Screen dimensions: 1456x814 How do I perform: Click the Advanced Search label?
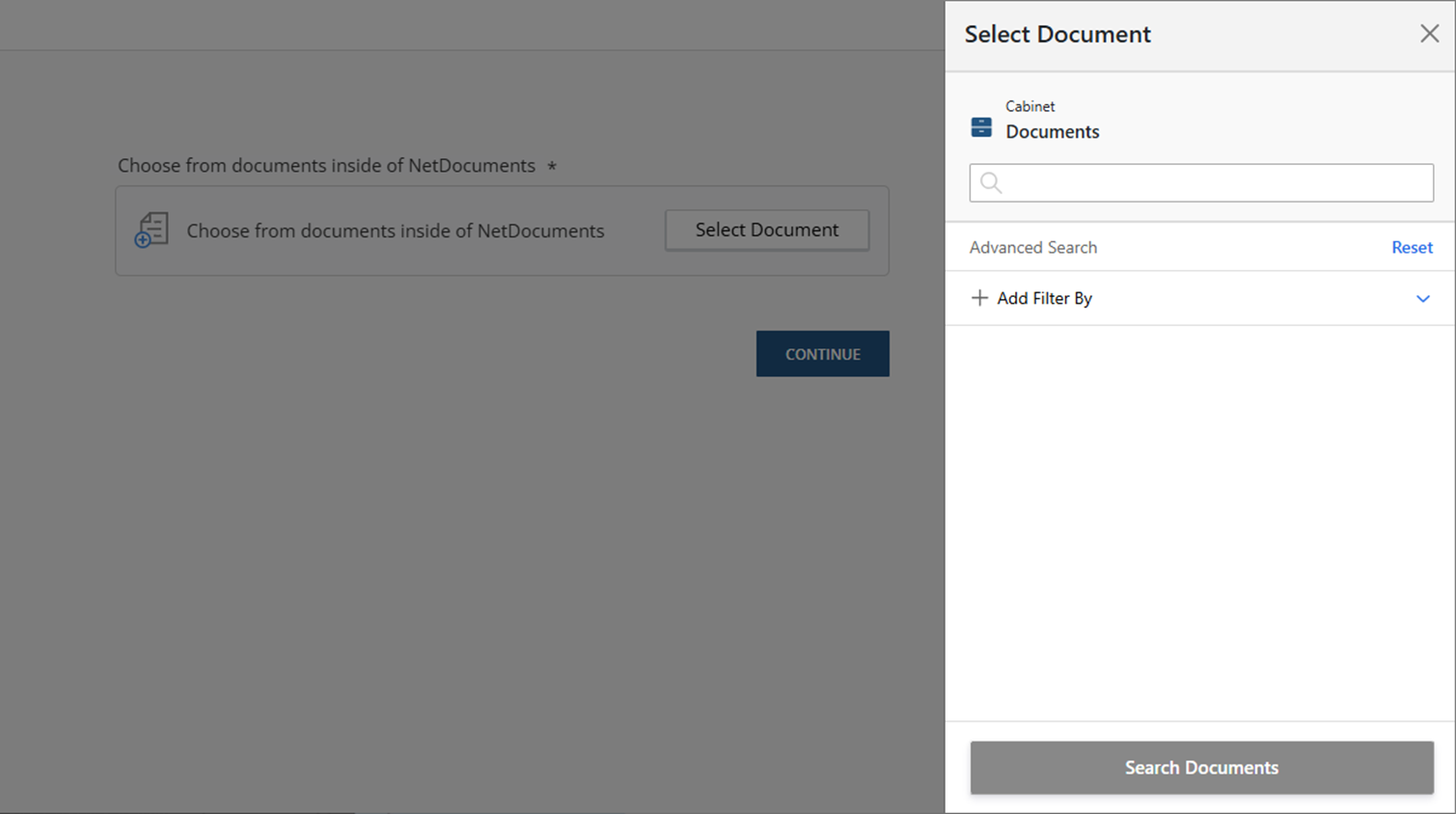click(x=1033, y=248)
